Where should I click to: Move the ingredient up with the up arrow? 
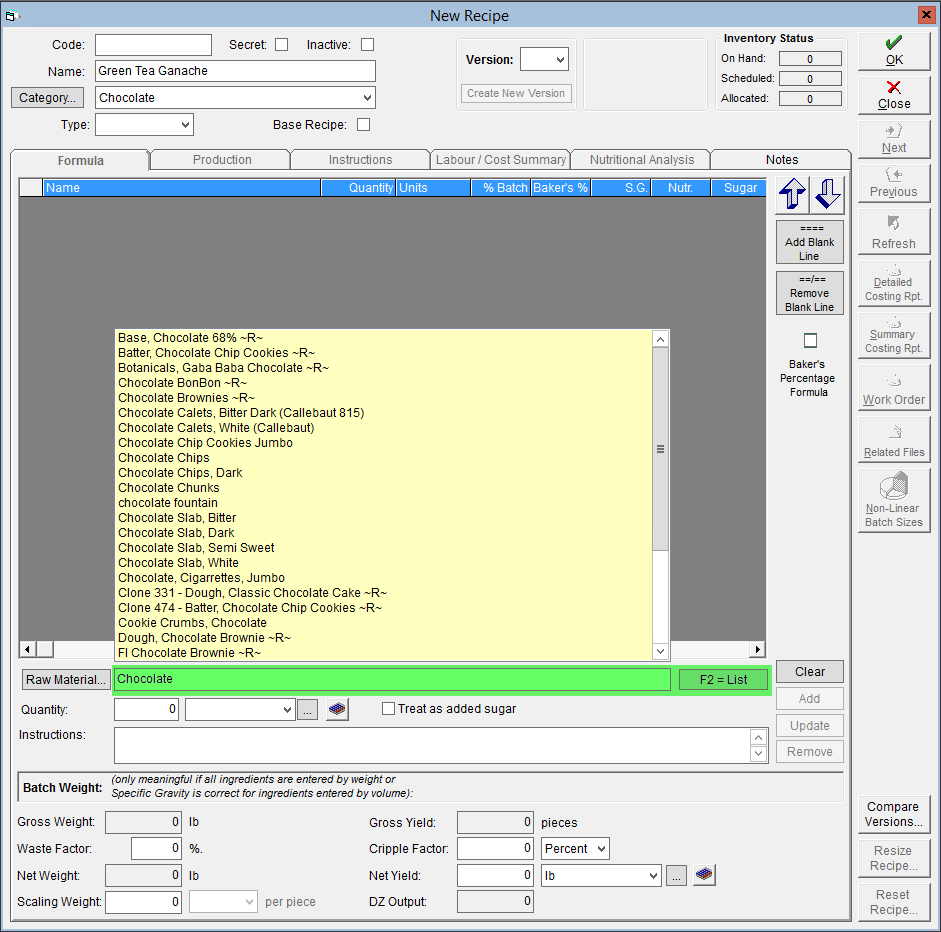pos(792,194)
